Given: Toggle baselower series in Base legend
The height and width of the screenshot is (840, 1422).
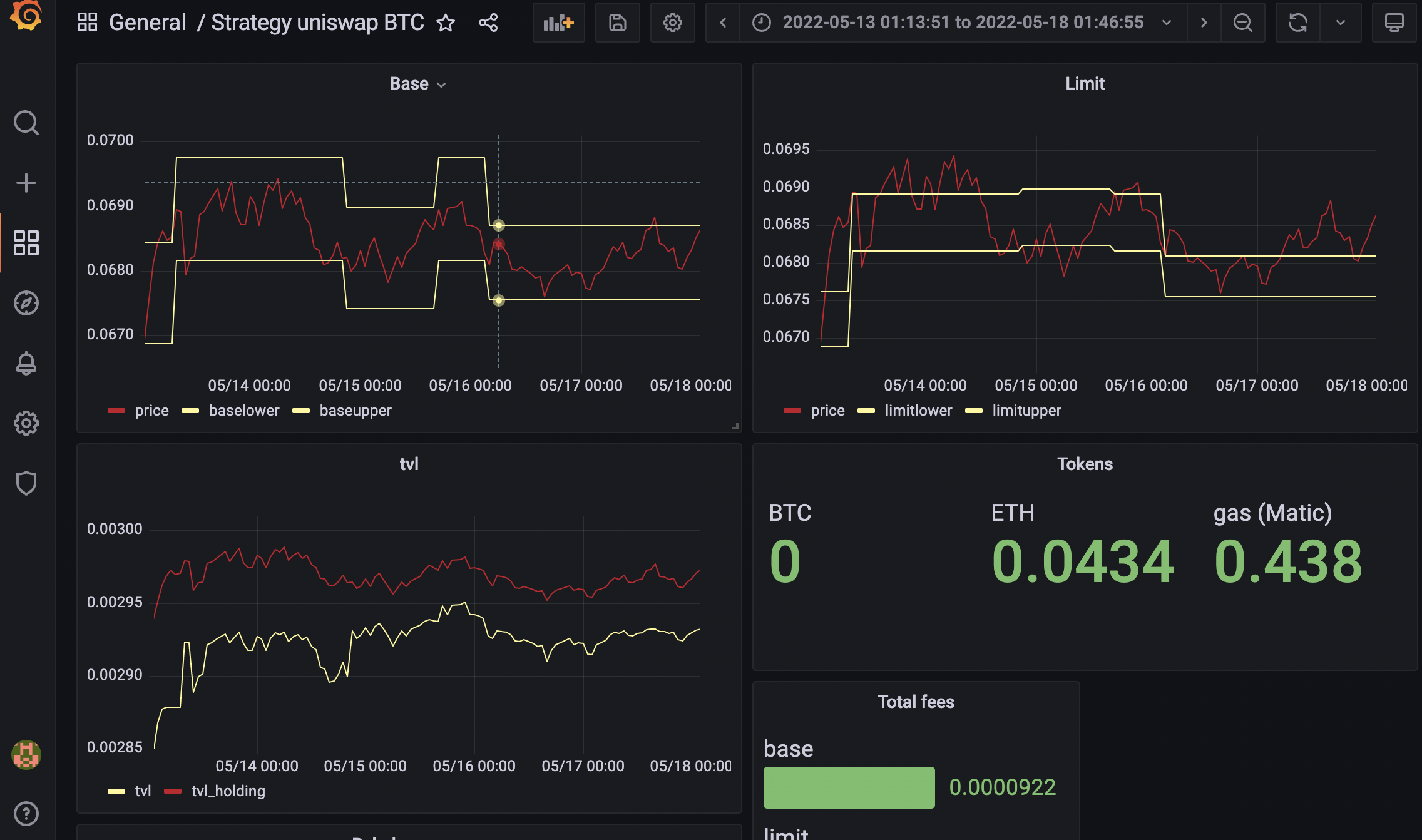Looking at the screenshot, I should (x=244, y=411).
